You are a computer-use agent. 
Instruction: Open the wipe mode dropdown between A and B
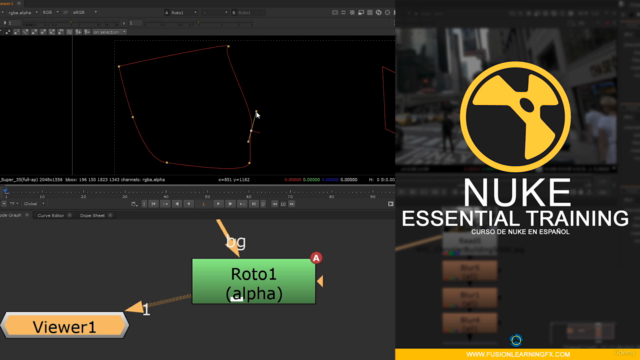point(215,13)
